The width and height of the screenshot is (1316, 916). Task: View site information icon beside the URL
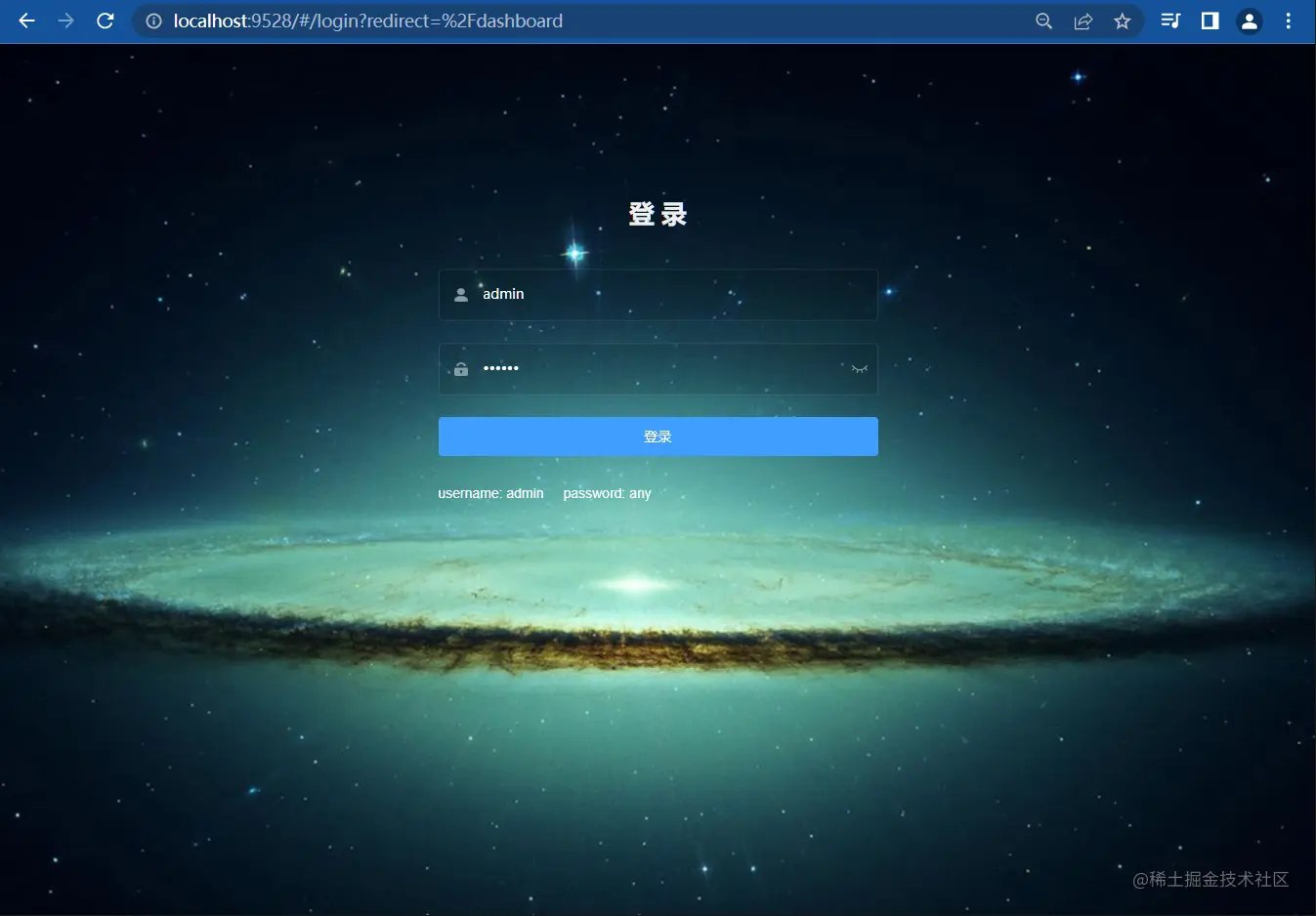(153, 21)
